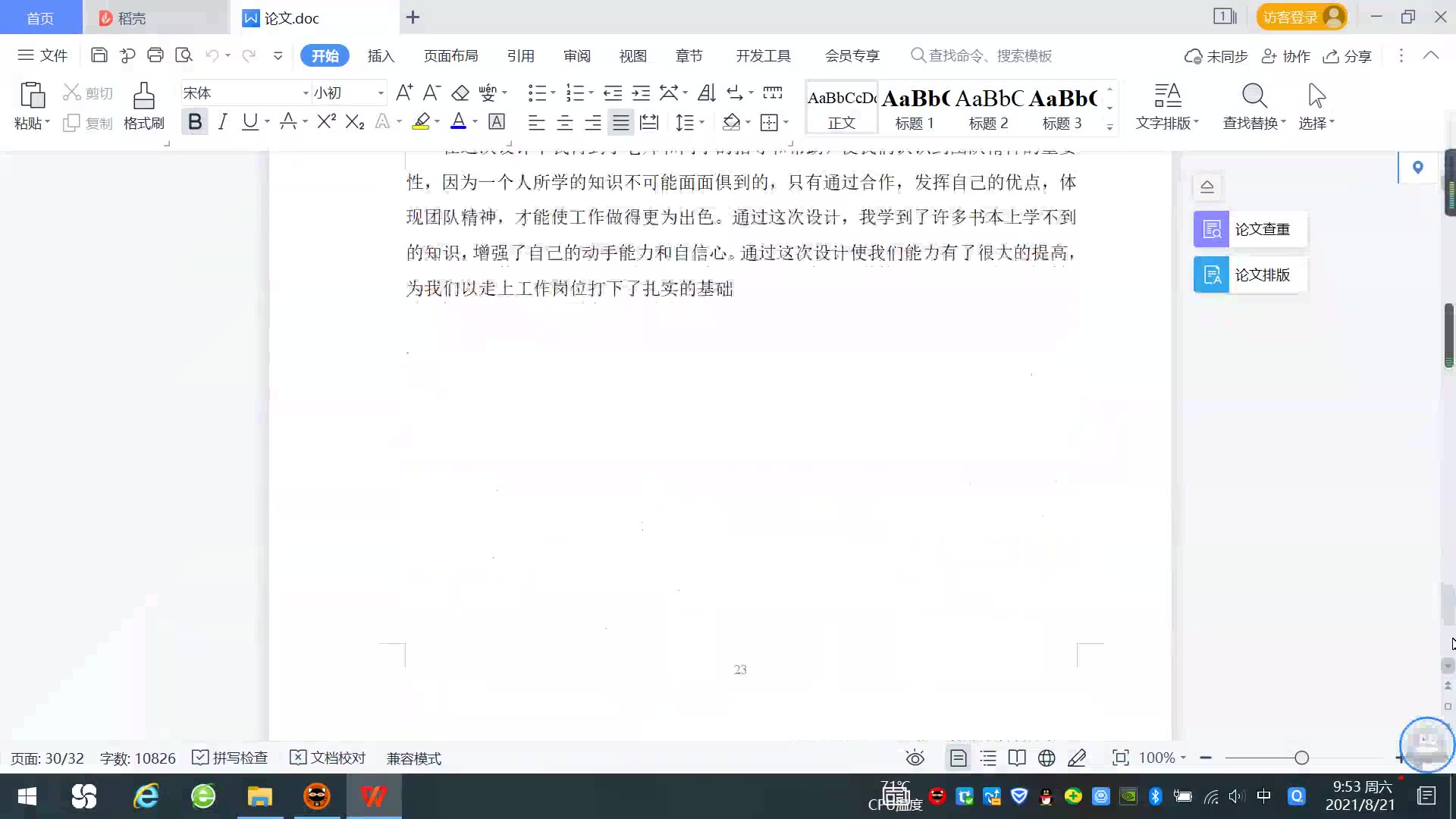Toggle spell check (拼写检查) in status bar

[x=231, y=758]
